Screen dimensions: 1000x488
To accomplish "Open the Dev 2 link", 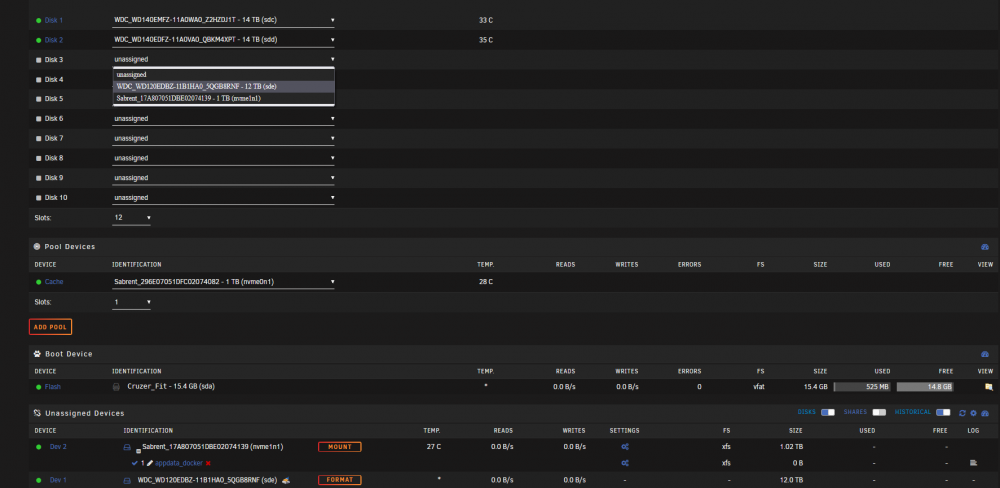I will [x=58, y=447].
